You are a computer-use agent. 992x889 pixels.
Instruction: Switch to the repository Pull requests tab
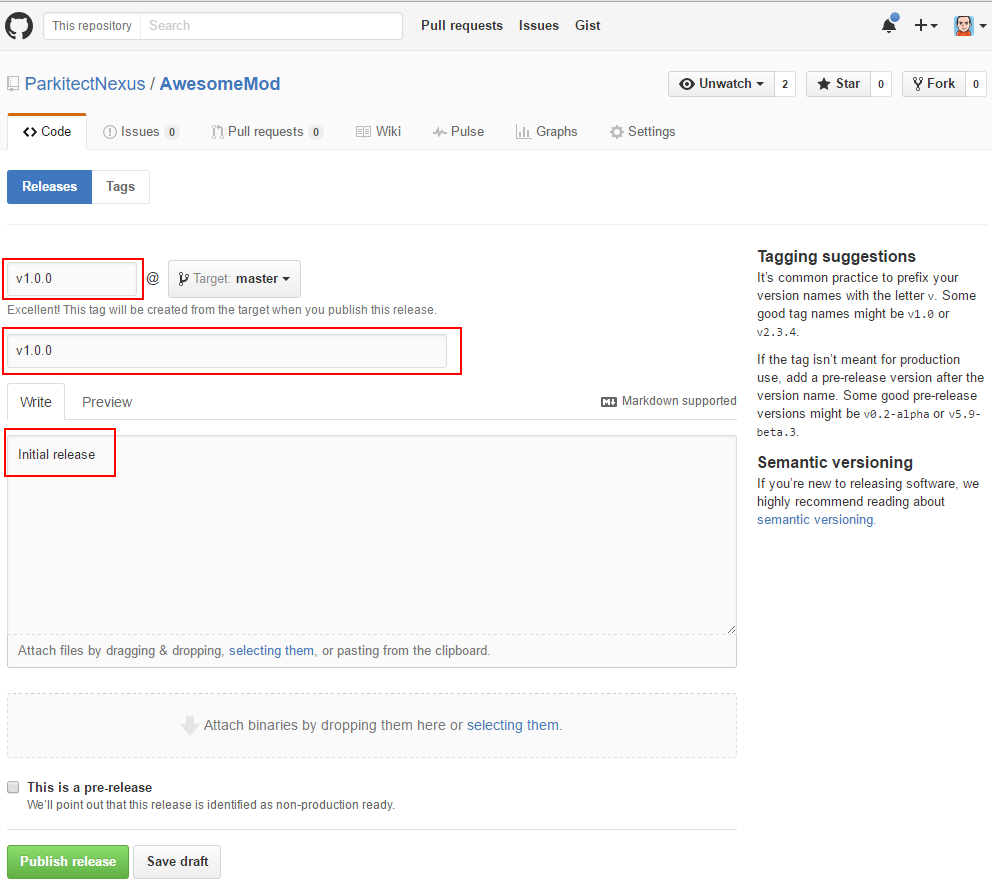[x=267, y=132]
